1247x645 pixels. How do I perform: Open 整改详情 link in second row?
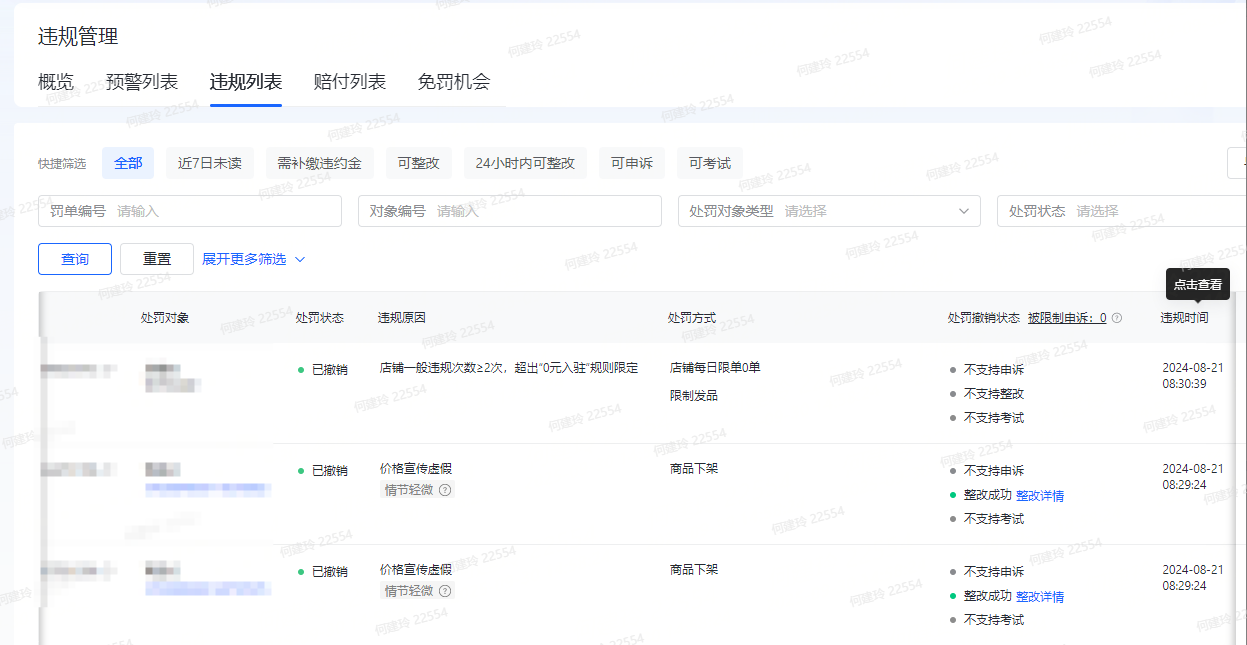(1040, 496)
